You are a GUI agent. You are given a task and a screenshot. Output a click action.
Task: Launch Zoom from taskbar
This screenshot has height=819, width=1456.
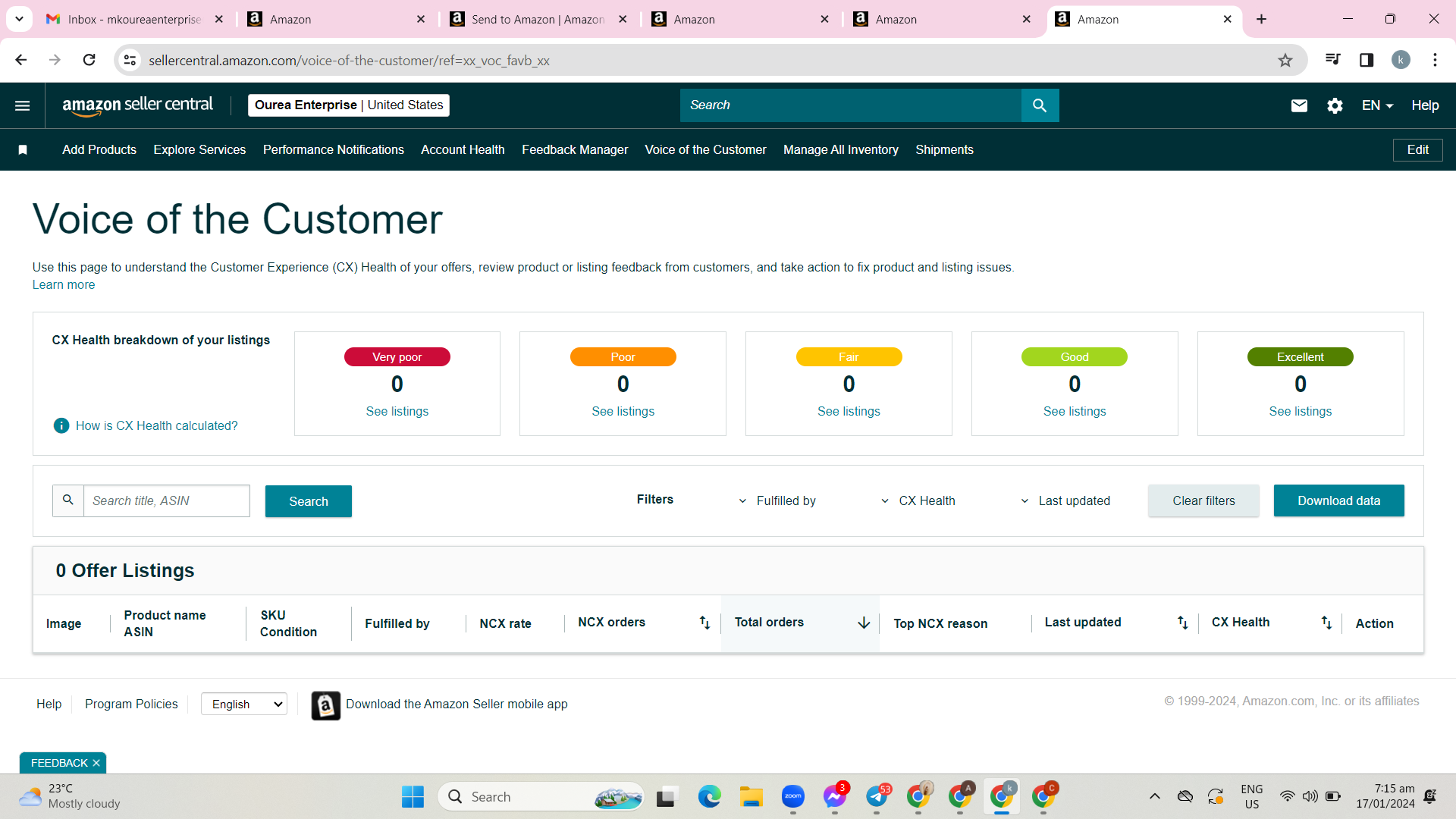(x=793, y=797)
